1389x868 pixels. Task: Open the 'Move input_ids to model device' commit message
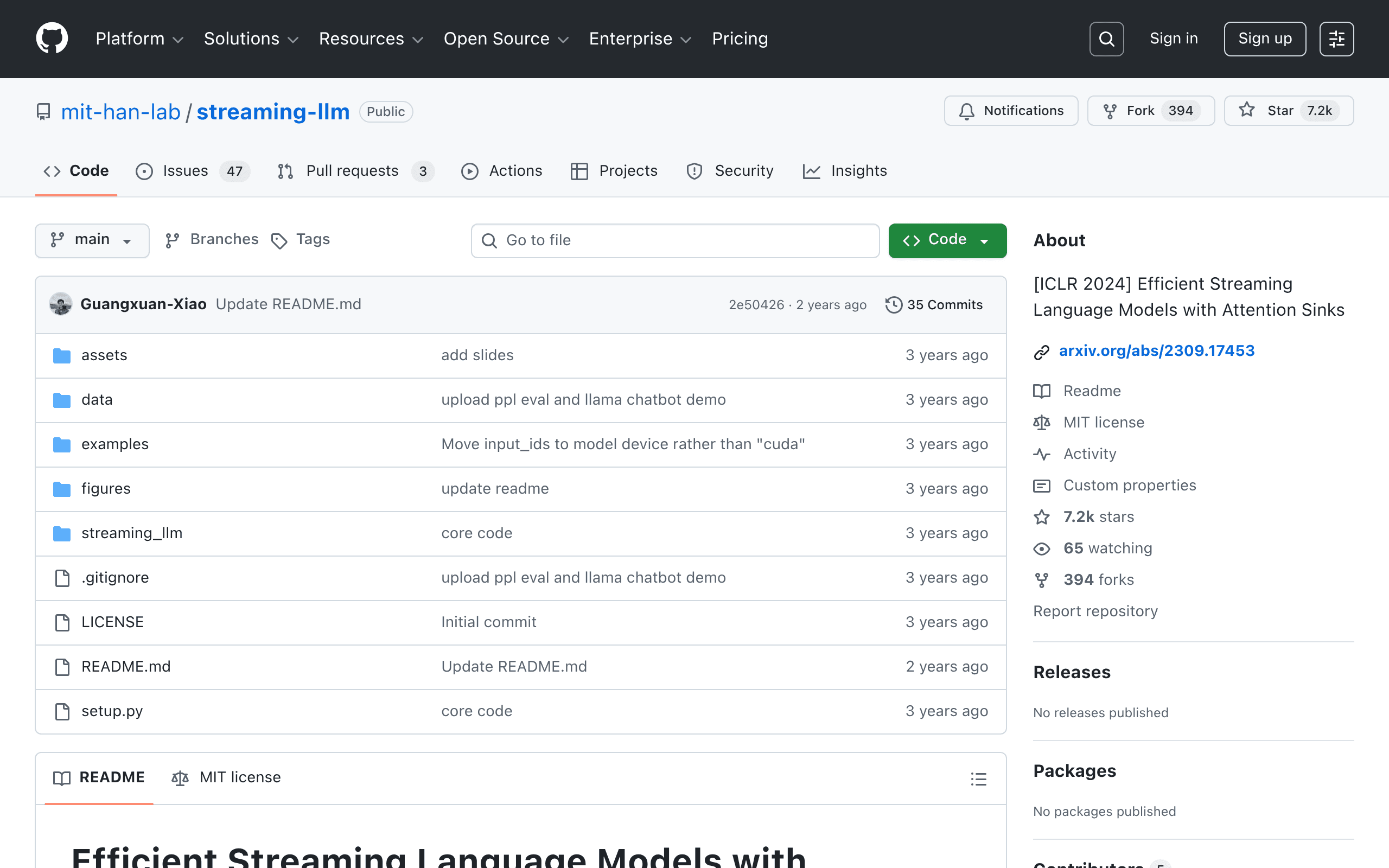click(623, 444)
